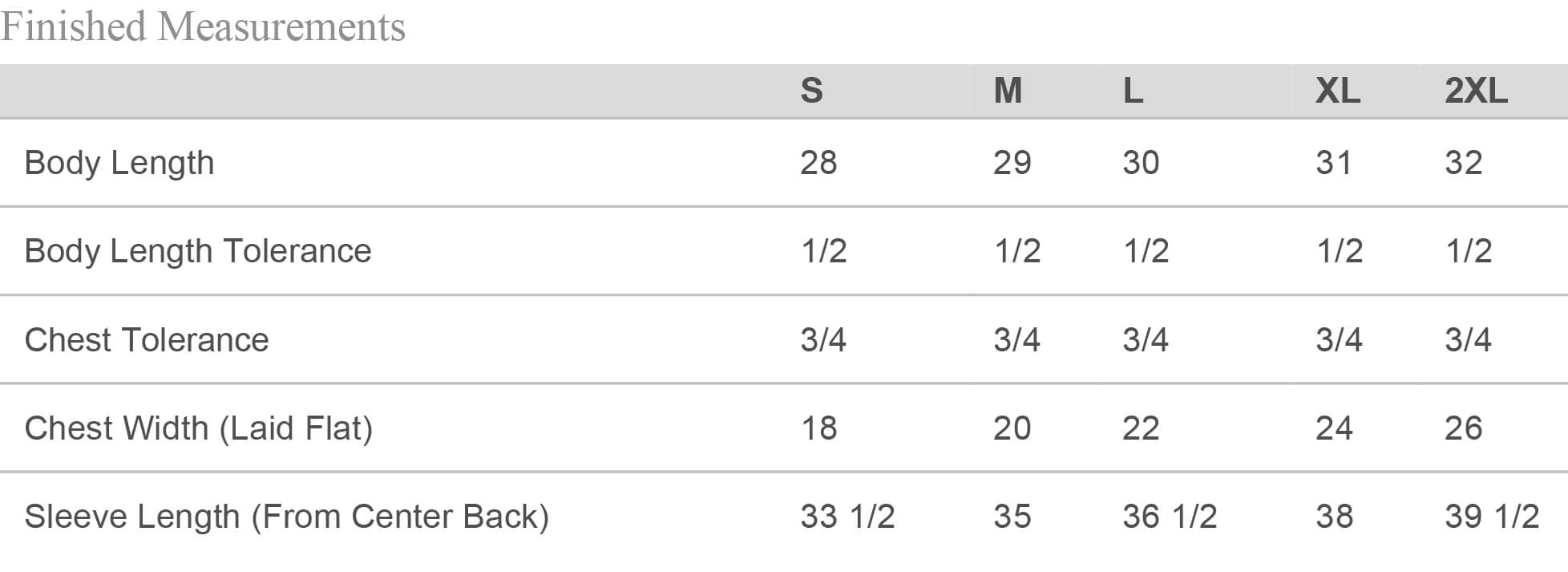The width and height of the screenshot is (1568, 572).
Task: Select the Body Length Tolerance row label
Action: (198, 251)
